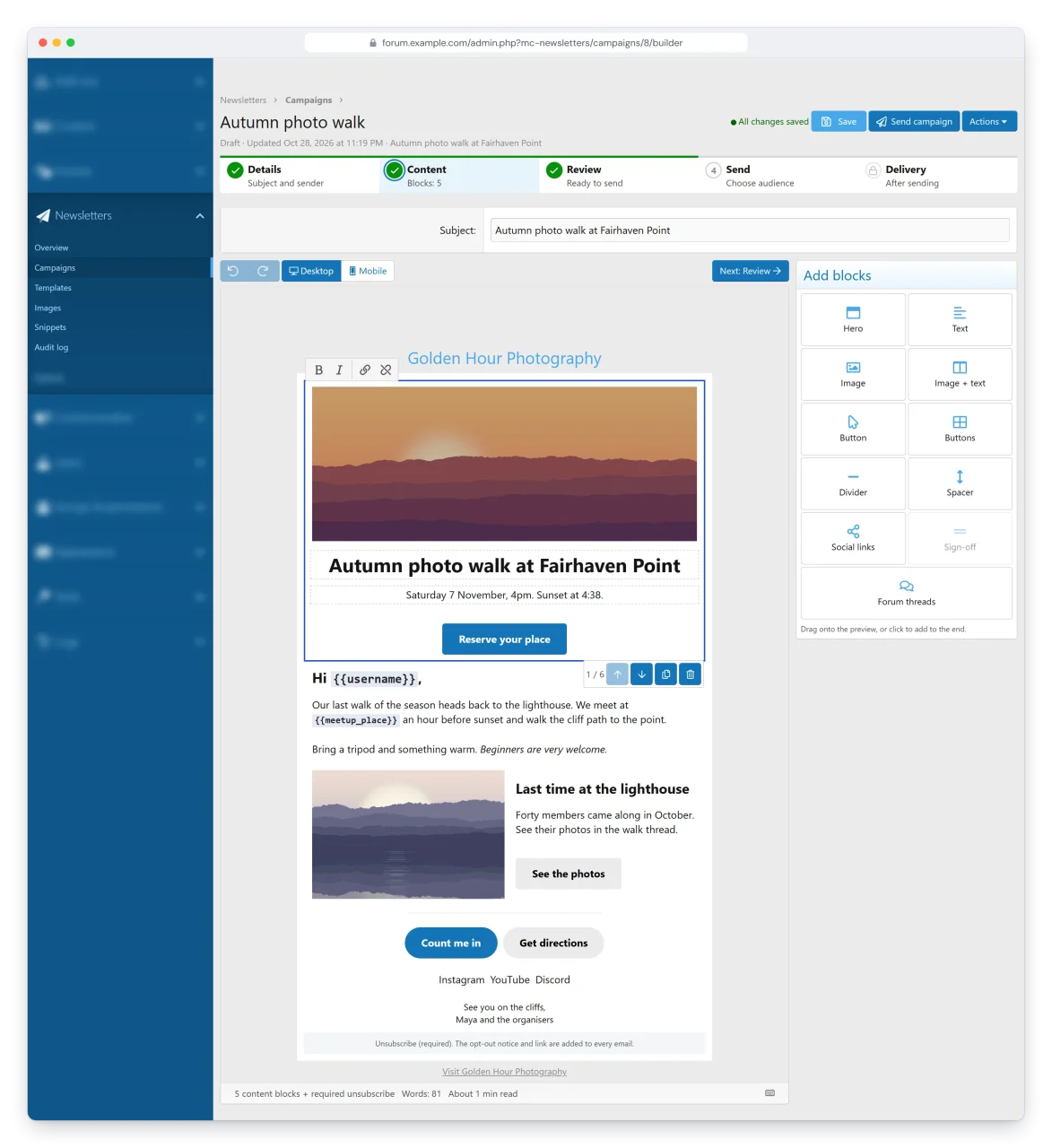Screen dimensions: 1052x1148
Task: Click the 'Hi {{username}}' greeting
Action: tap(367, 679)
